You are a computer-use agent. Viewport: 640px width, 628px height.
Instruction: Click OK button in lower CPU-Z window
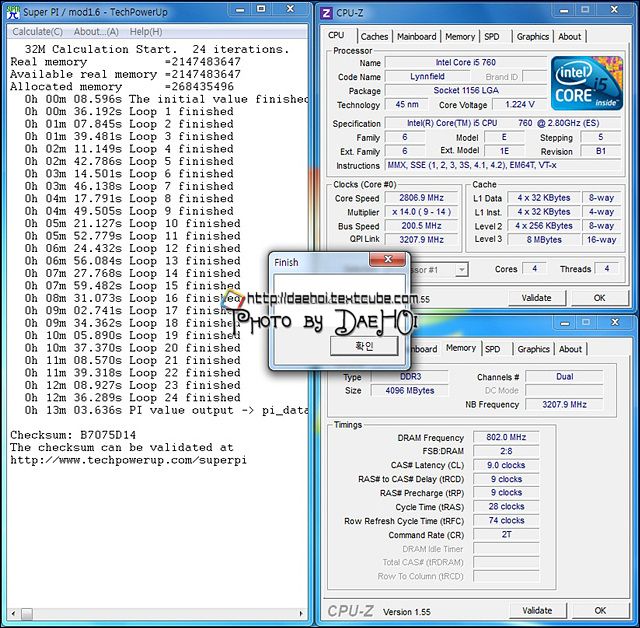tap(600, 610)
